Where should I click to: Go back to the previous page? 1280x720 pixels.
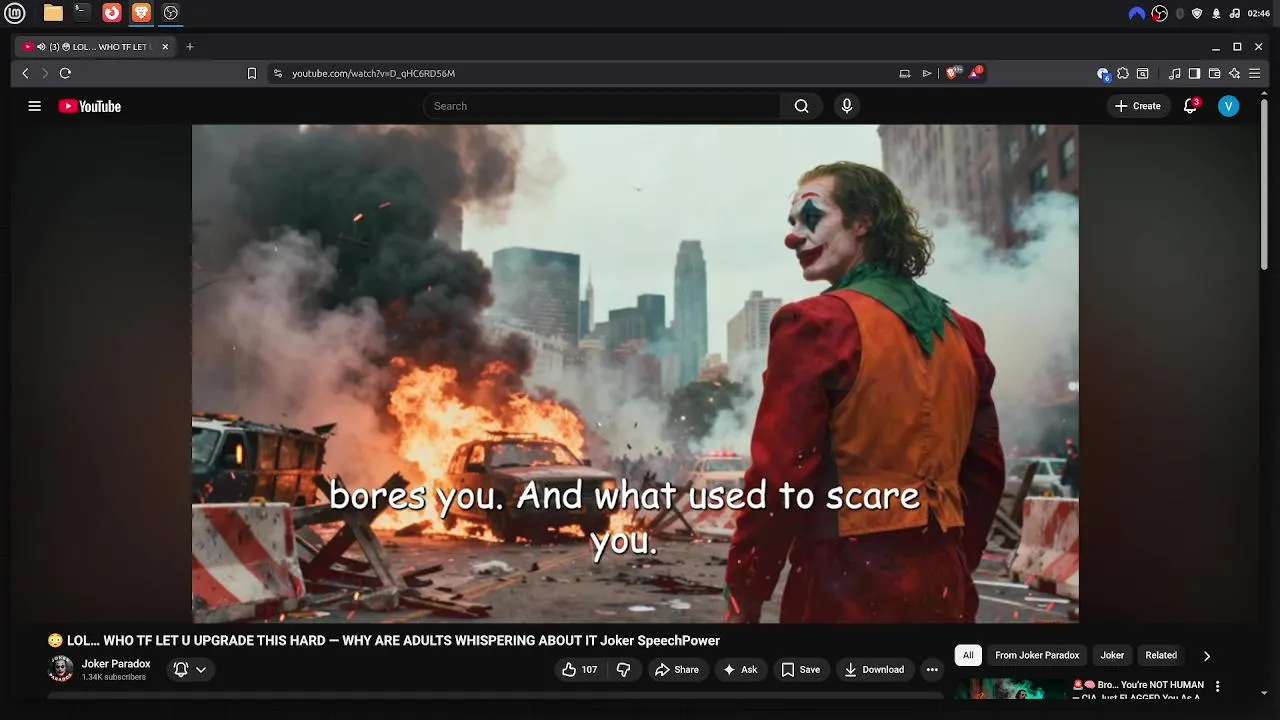[26, 73]
